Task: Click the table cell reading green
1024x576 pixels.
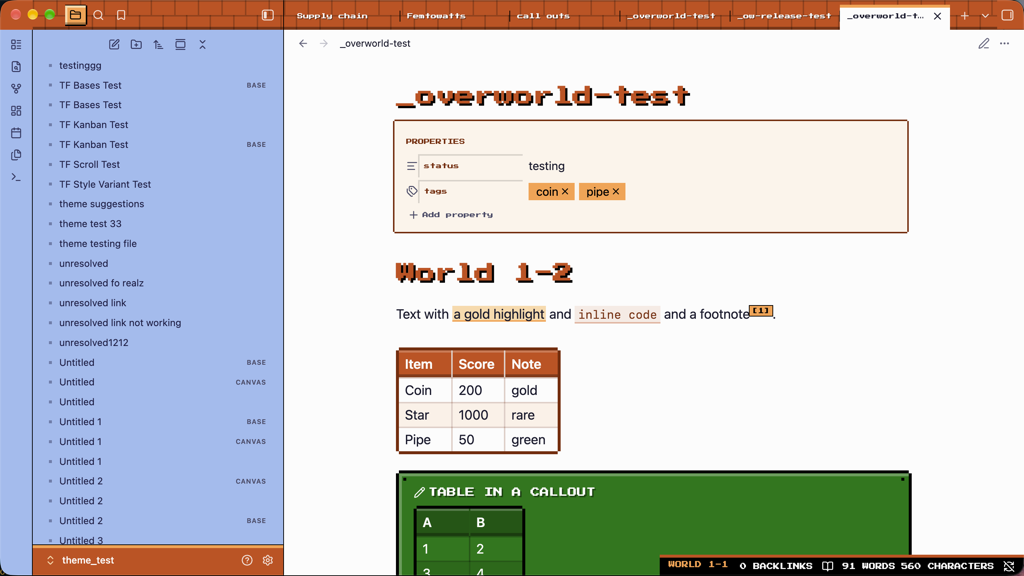Action: click(531, 440)
